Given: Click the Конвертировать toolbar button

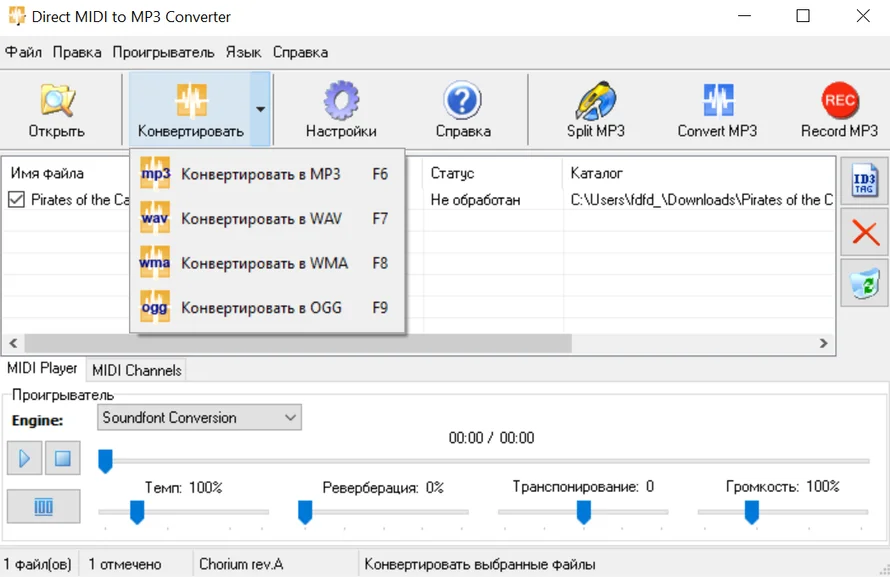Looking at the screenshot, I should [x=191, y=109].
